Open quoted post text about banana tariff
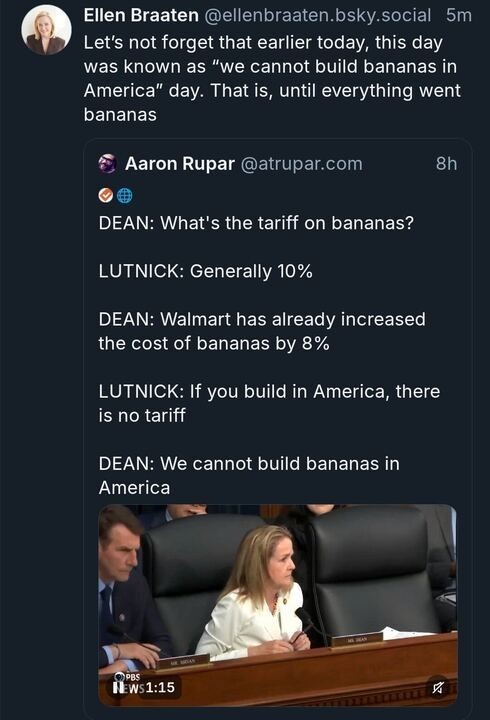The image size is (490, 720). click(x=269, y=355)
